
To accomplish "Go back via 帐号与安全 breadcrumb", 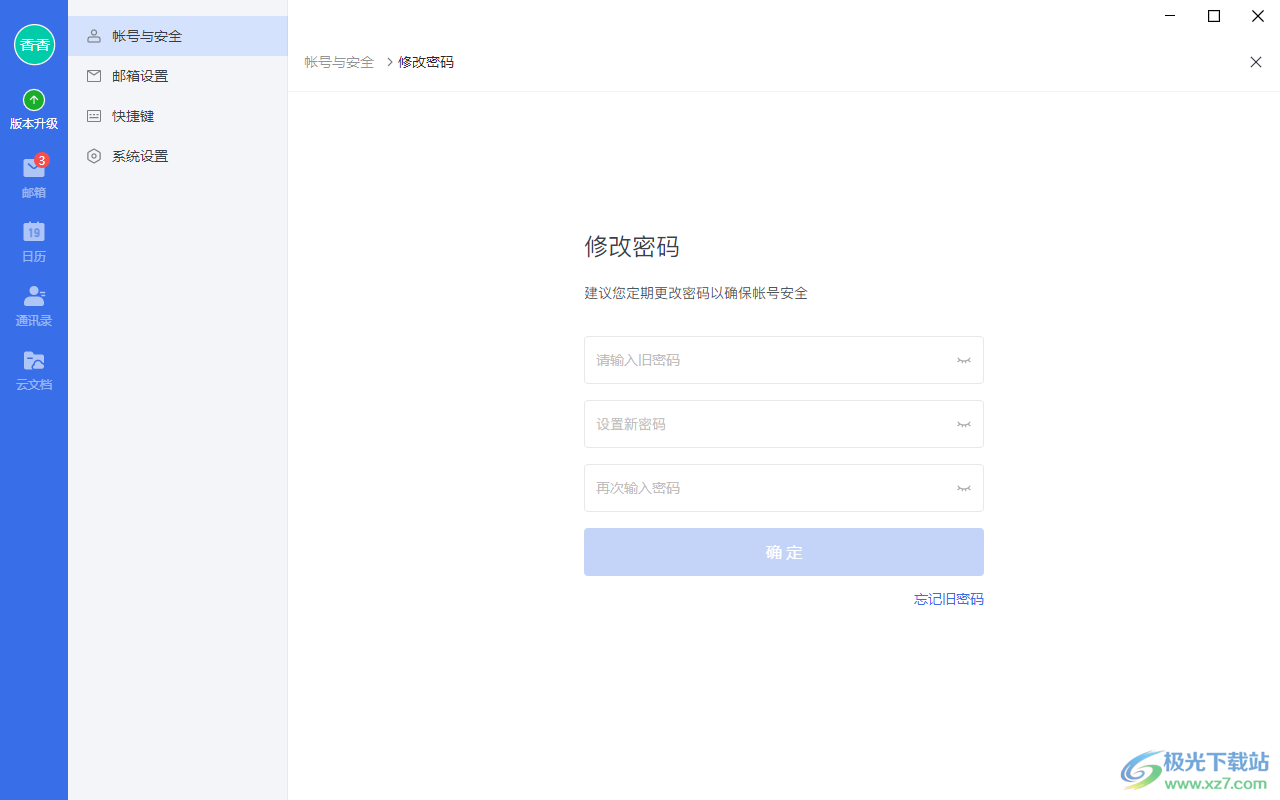I will [x=339, y=62].
